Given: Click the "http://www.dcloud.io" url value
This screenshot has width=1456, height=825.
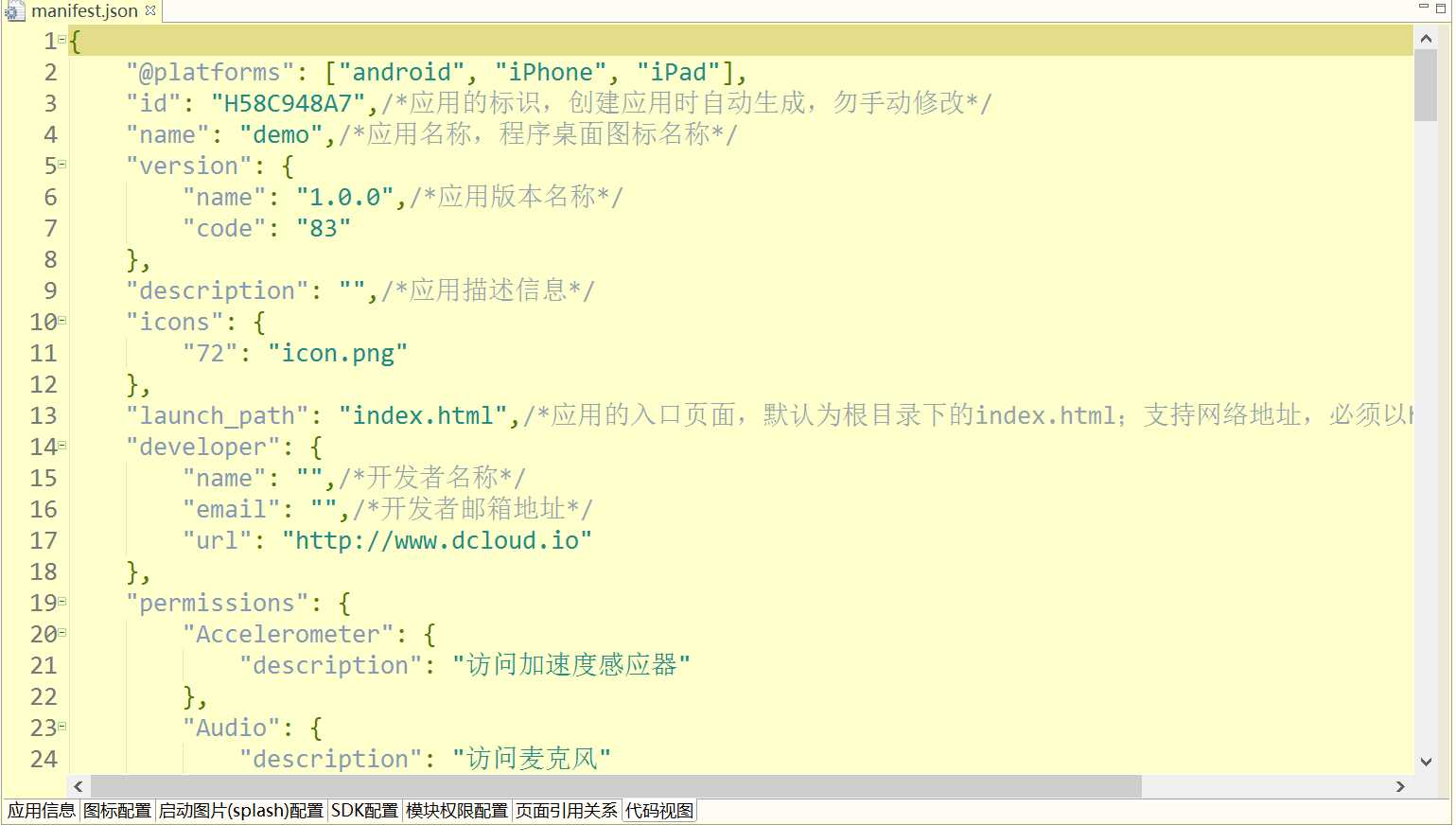Looking at the screenshot, I should coord(437,540).
